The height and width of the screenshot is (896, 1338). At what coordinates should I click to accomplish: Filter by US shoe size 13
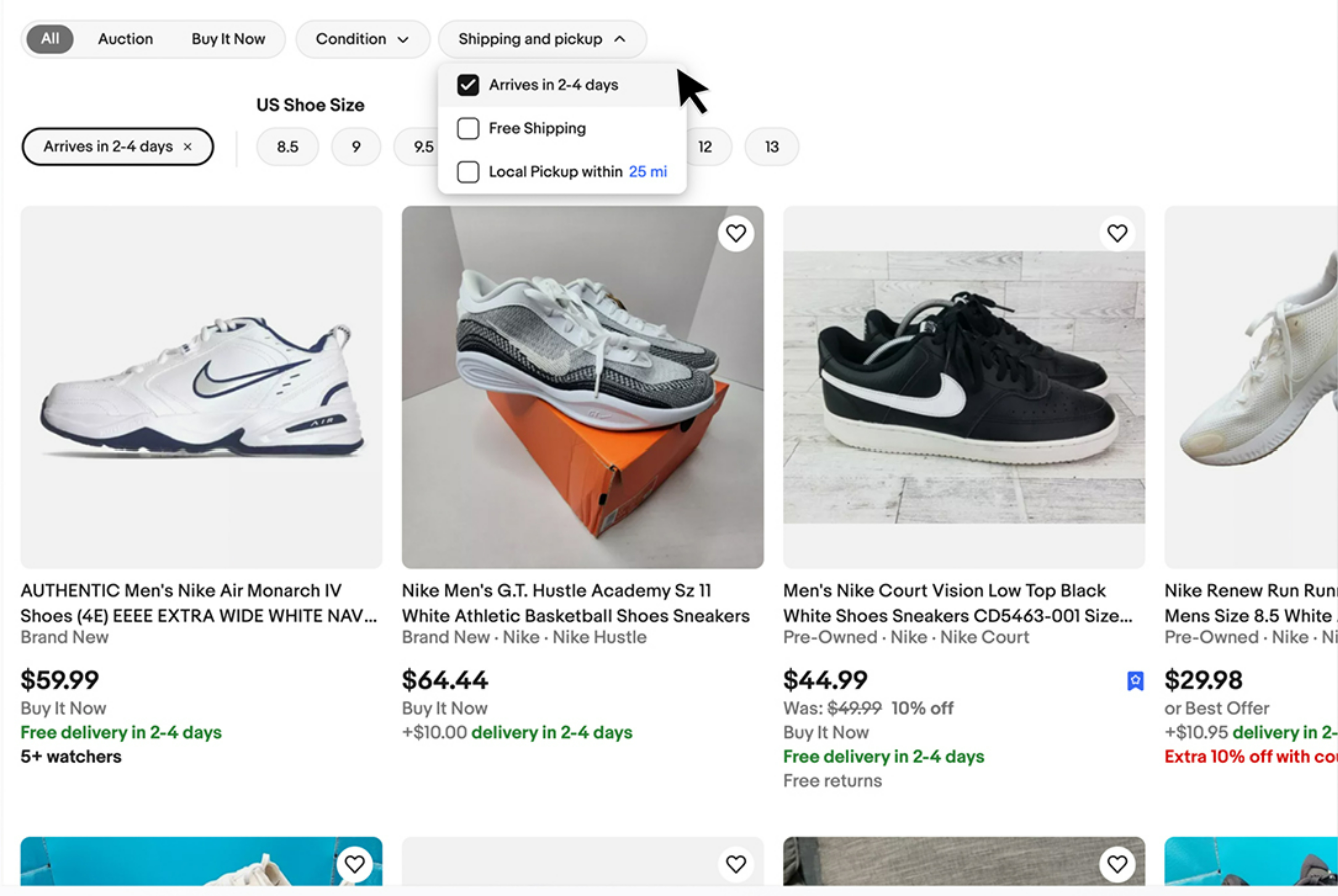tap(772, 147)
